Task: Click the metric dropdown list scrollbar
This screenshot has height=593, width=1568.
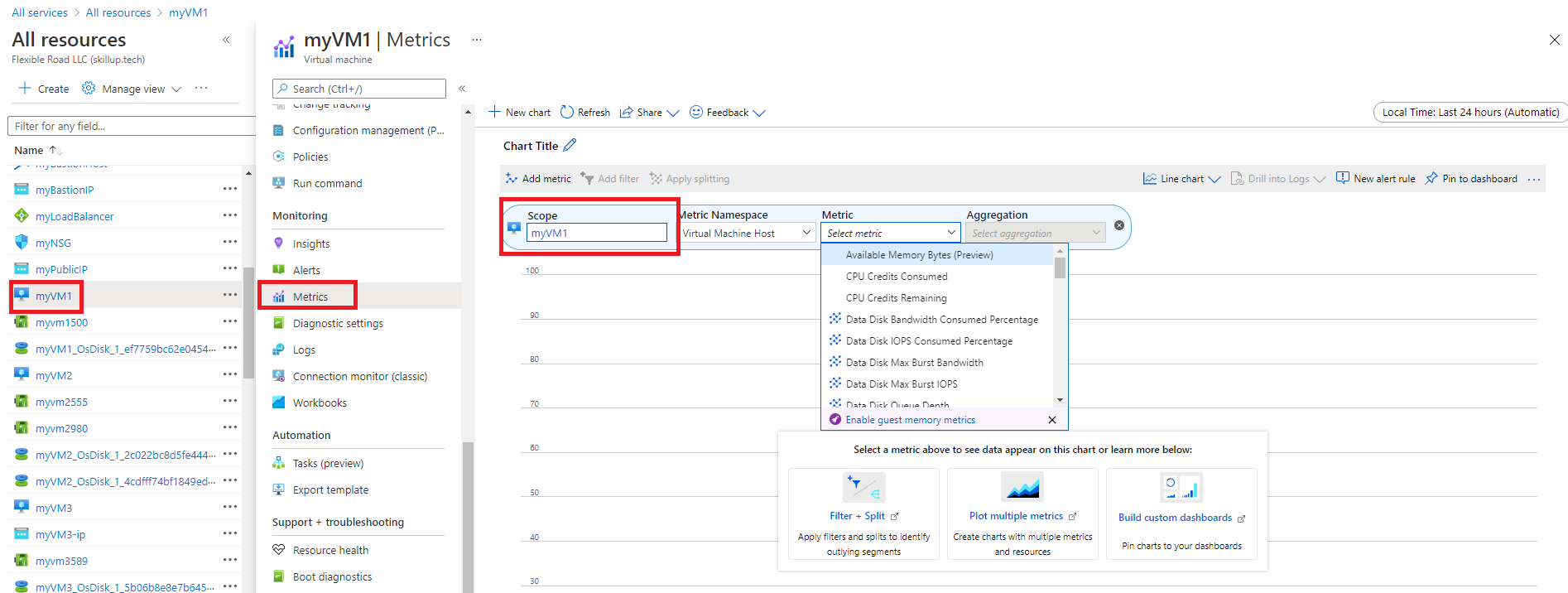Action: pyautogui.click(x=1060, y=268)
